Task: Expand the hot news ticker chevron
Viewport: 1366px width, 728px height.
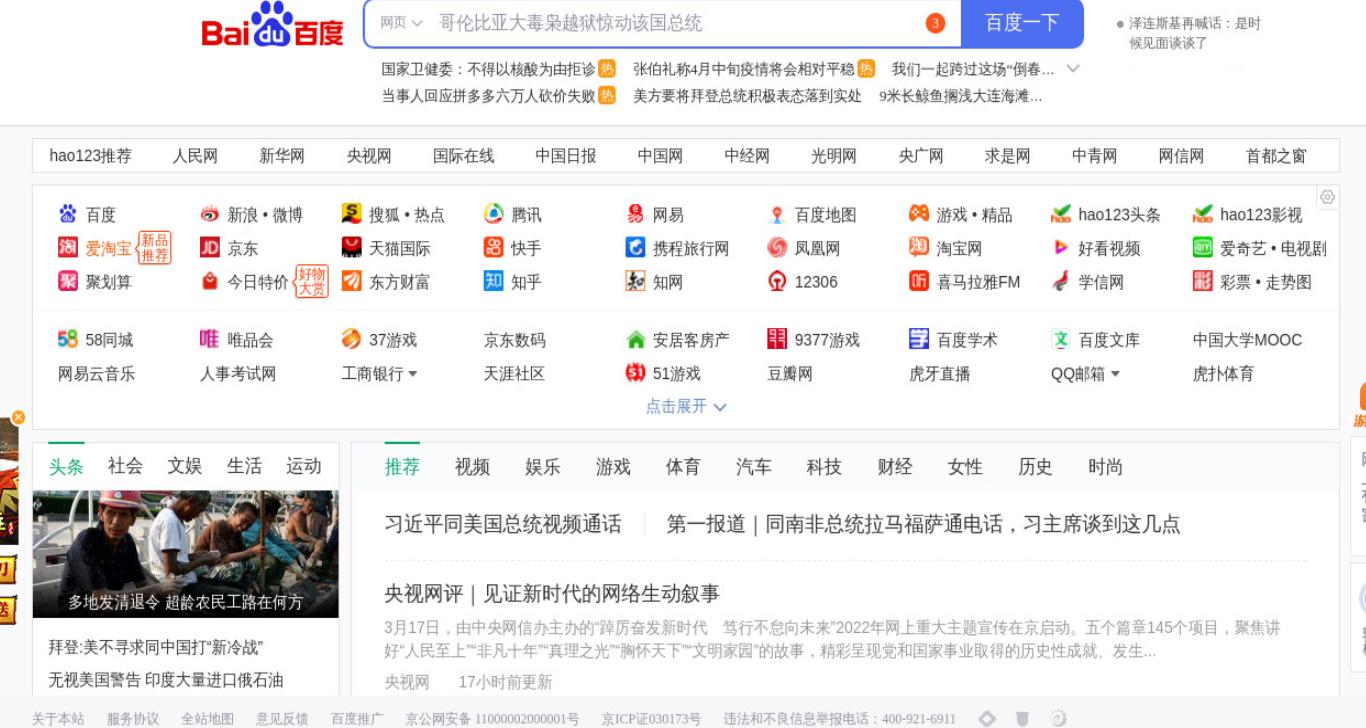Action: point(1073,69)
